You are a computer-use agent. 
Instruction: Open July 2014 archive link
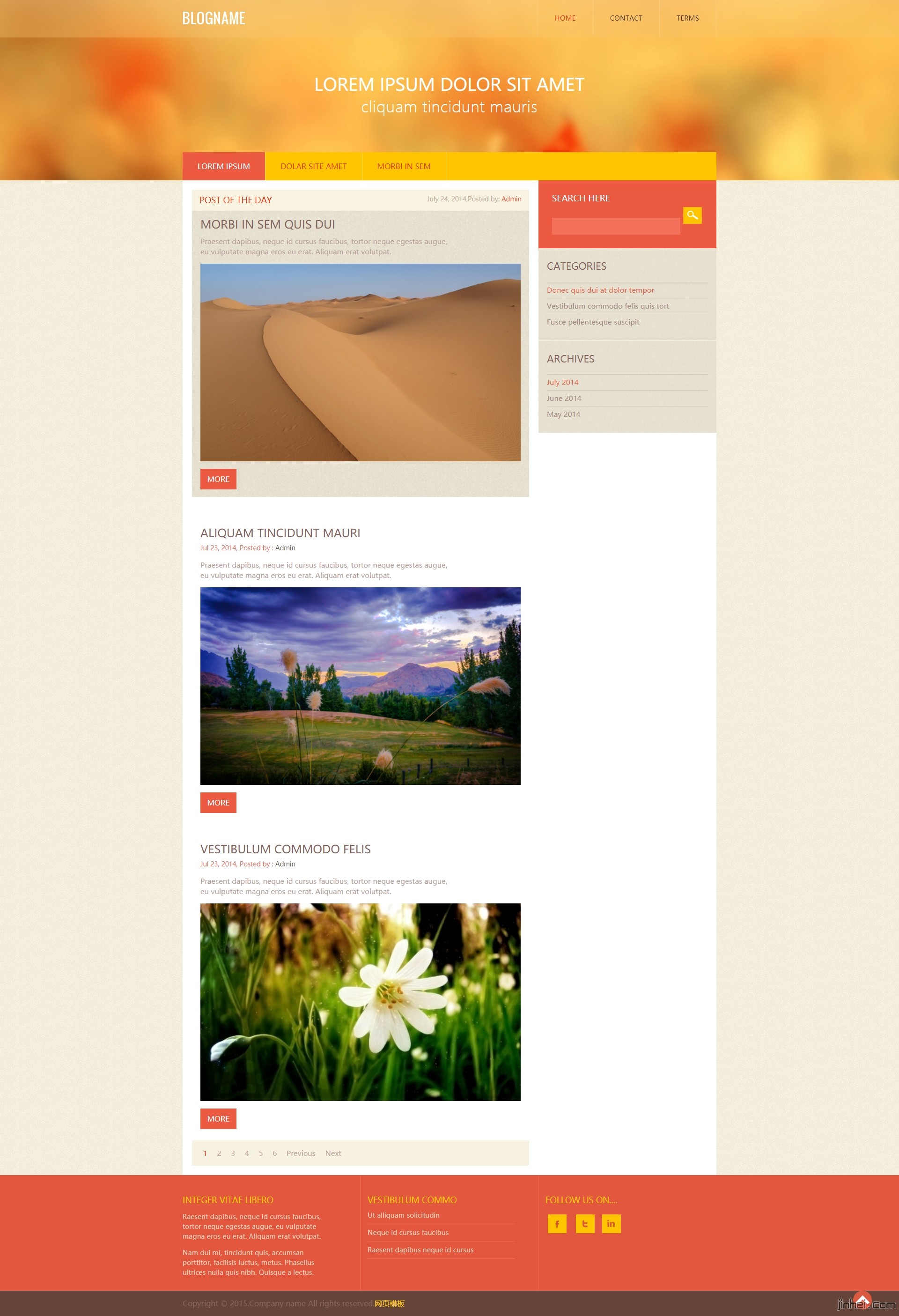pos(562,381)
